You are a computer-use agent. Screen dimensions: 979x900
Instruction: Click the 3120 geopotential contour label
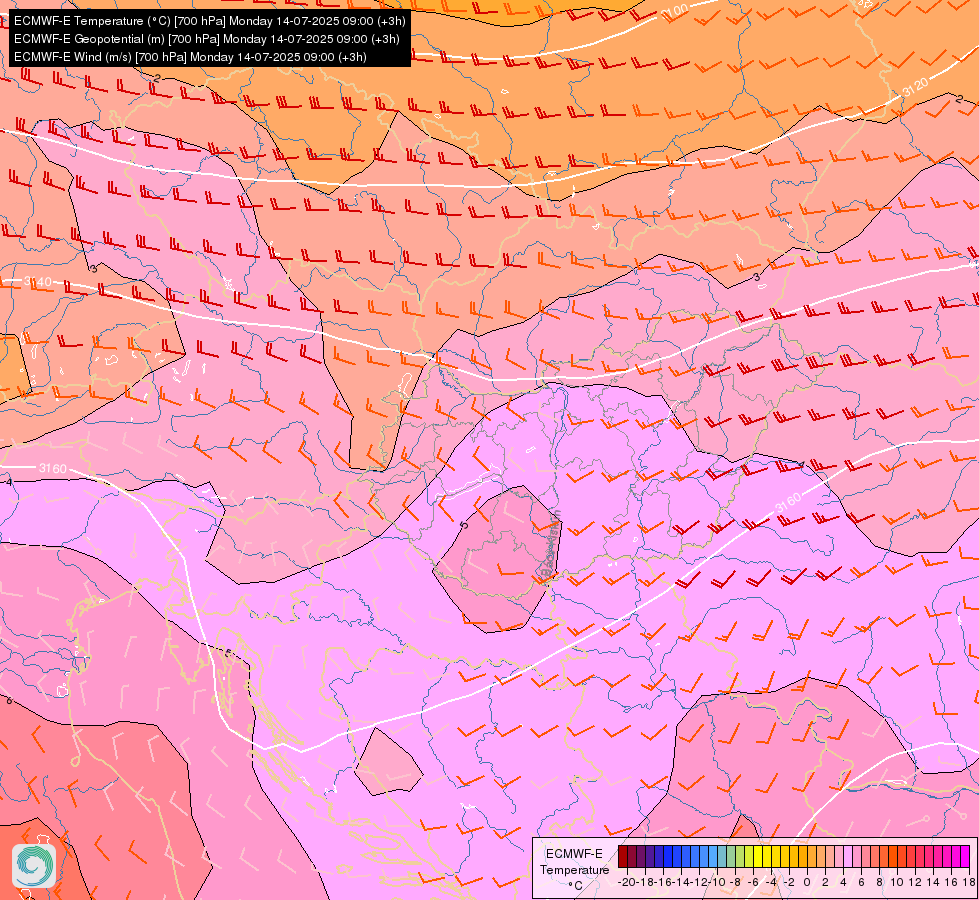coord(915,87)
